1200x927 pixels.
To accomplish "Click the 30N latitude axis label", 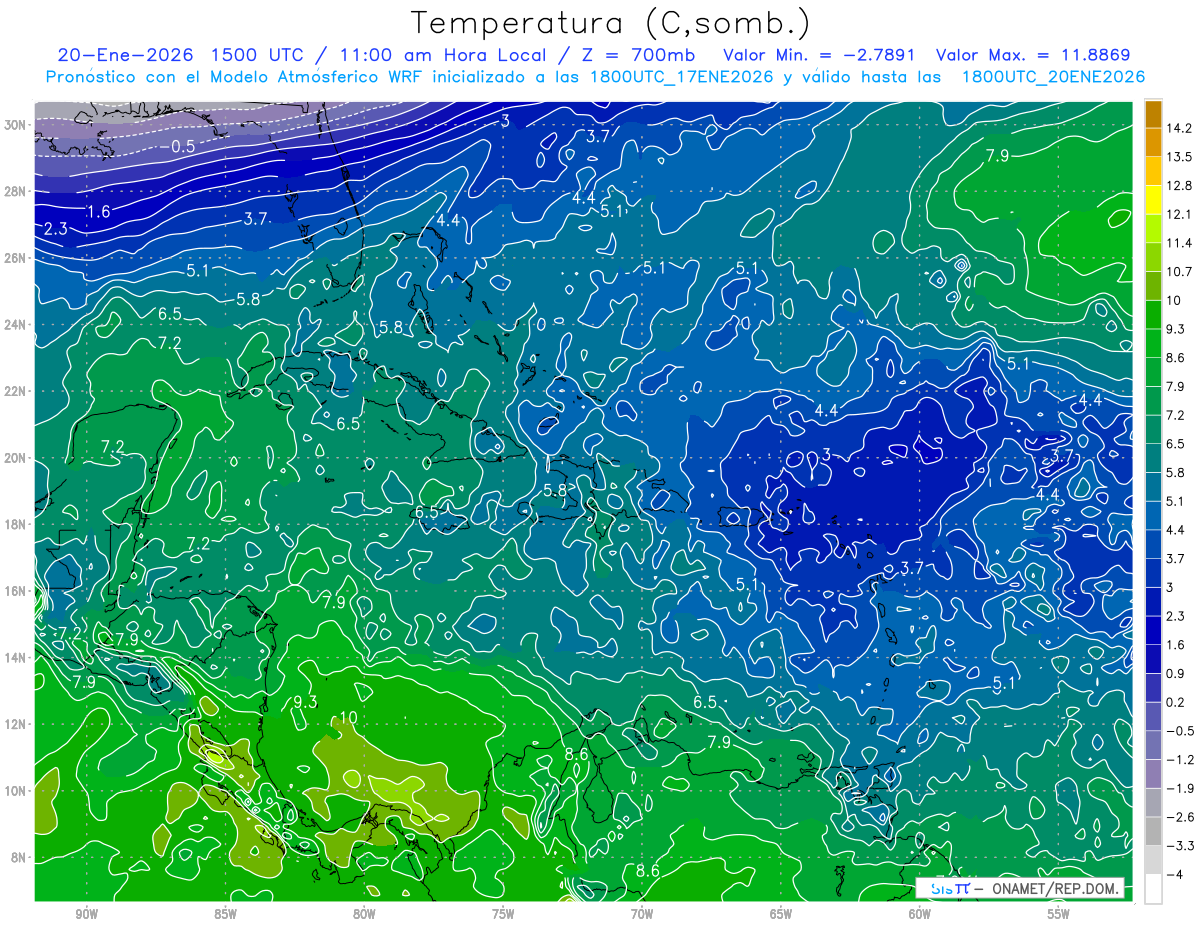I will coord(15,125).
